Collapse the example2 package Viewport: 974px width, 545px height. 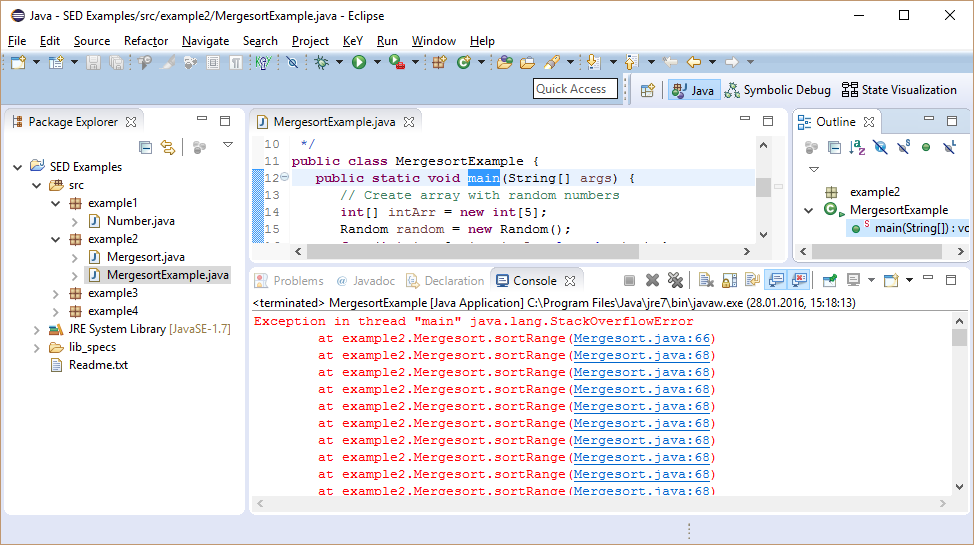tap(55, 239)
